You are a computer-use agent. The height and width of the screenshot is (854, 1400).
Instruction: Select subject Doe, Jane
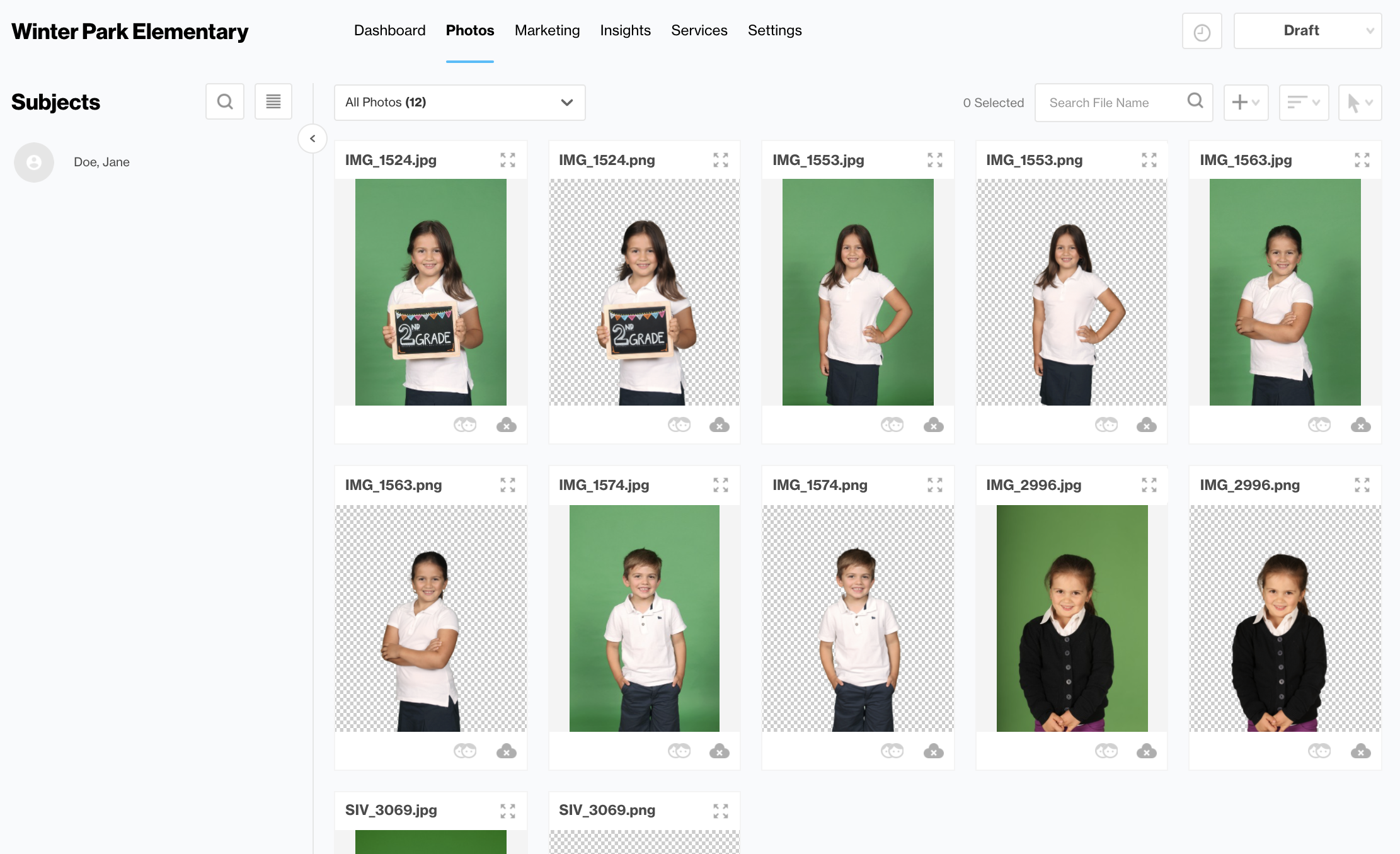click(x=101, y=162)
